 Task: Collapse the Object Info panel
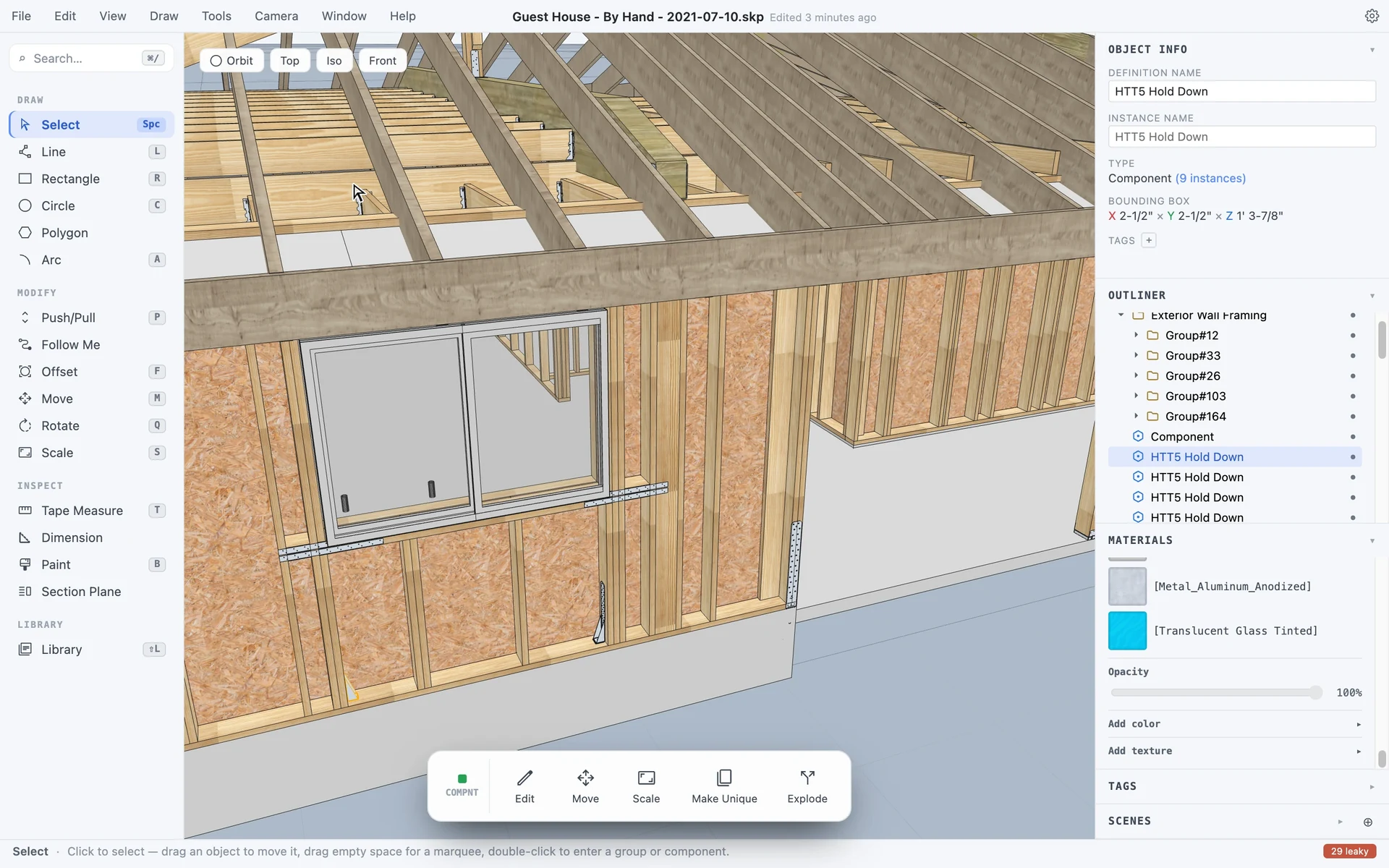tap(1372, 50)
